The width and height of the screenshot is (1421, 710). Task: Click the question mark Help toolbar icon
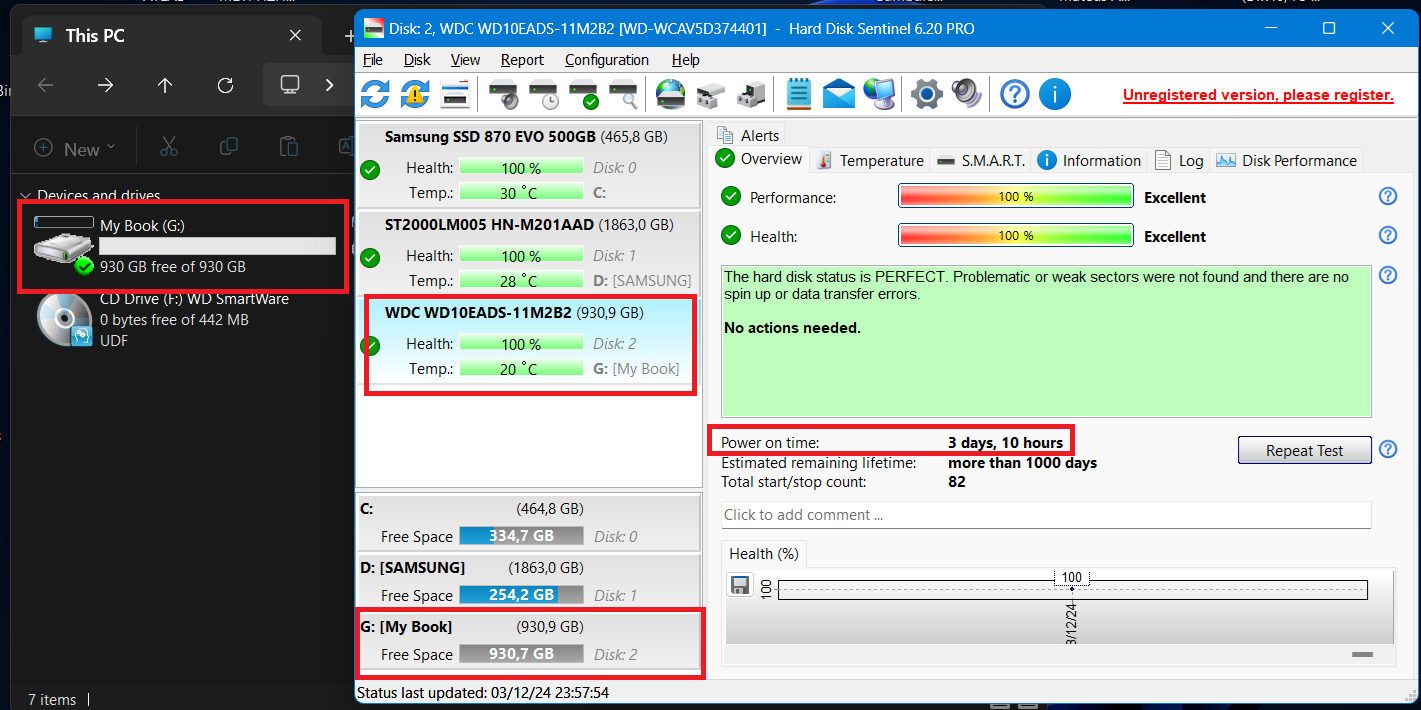tap(1014, 95)
